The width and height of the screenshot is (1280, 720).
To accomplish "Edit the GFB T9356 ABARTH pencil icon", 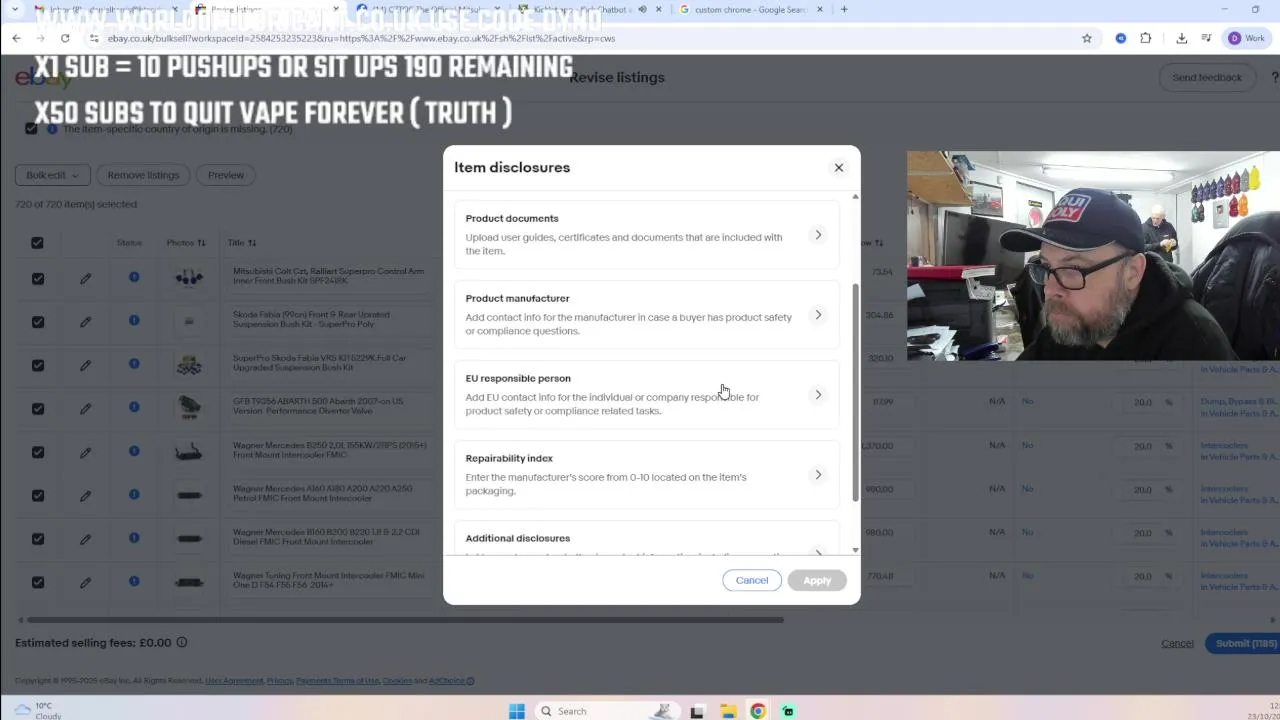I will click(85, 408).
